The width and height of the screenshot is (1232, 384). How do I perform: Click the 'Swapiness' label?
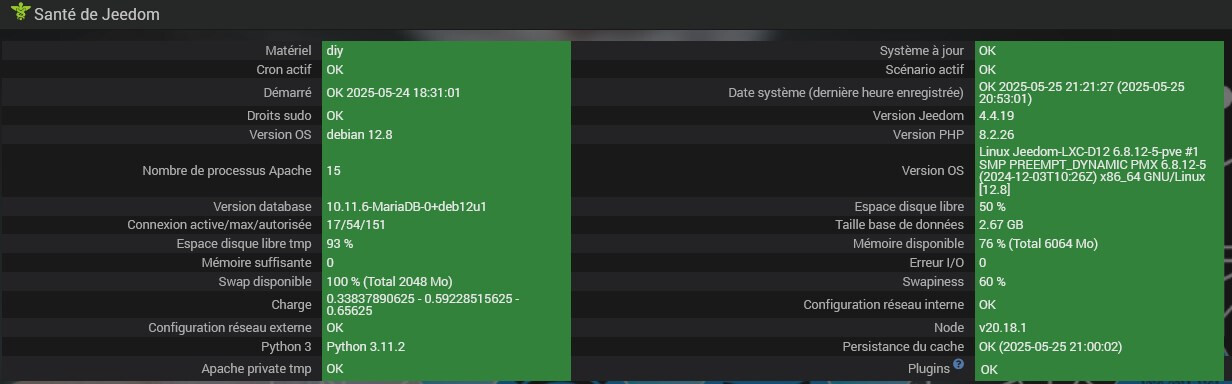coord(934,282)
